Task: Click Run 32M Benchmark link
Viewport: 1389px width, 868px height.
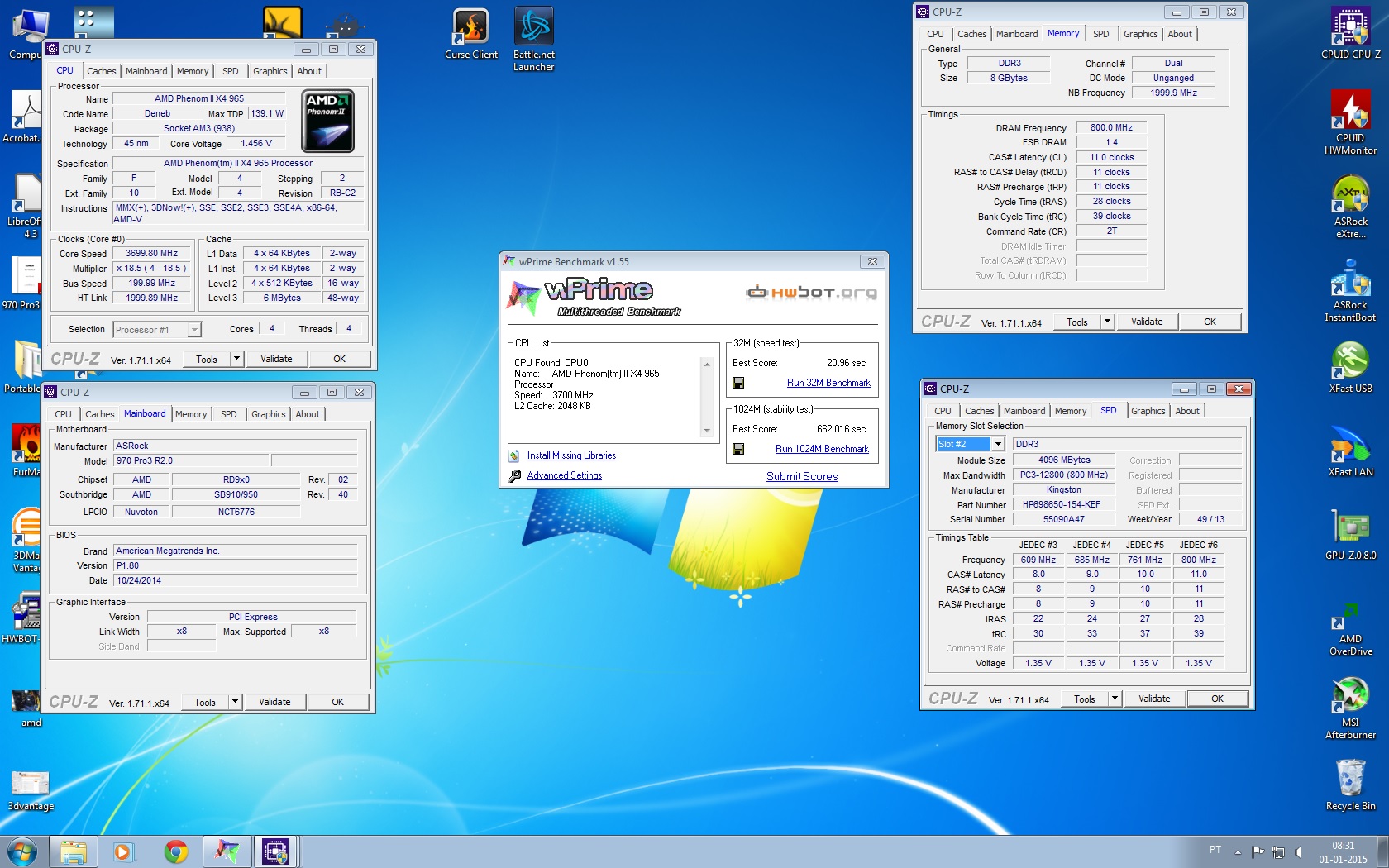Action: (x=828, y=383)
